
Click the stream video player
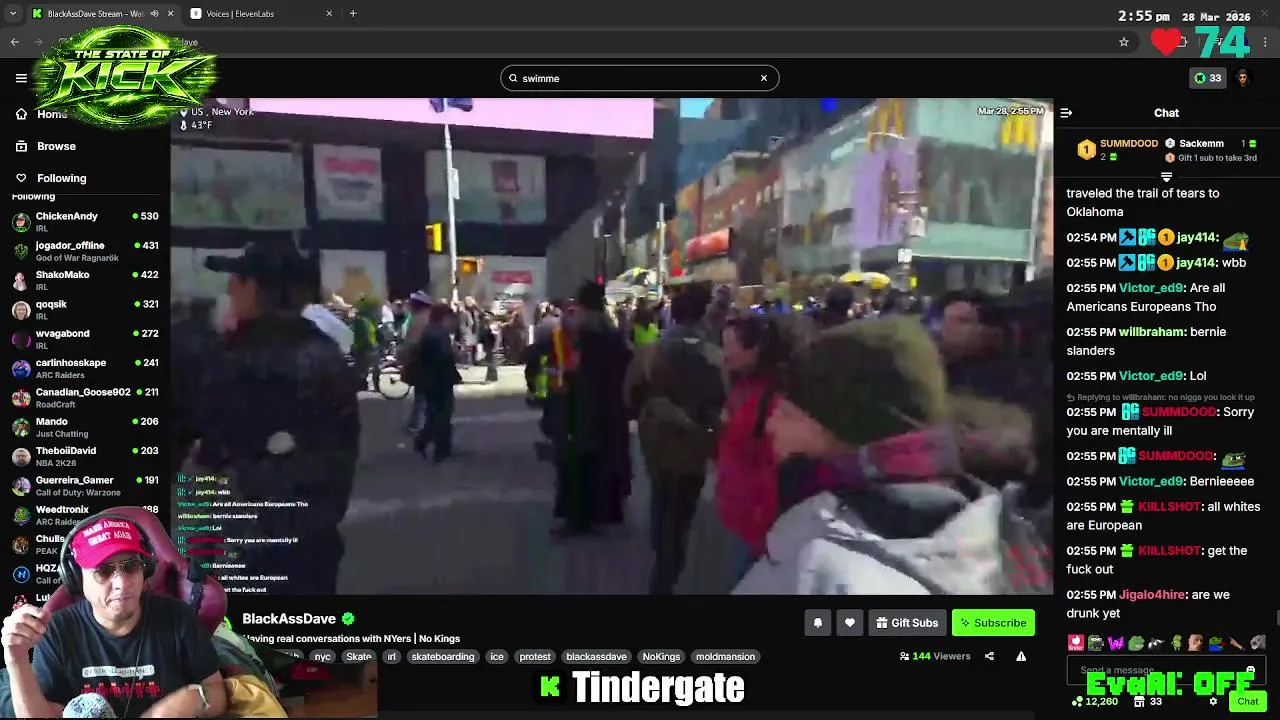click(x=611, y=347)
